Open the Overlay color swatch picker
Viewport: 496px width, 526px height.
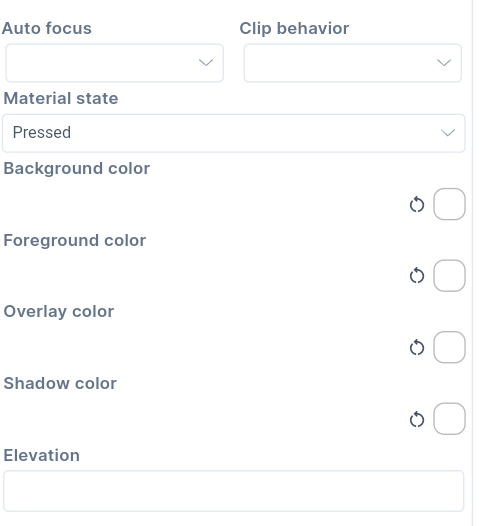click(449, 347)
